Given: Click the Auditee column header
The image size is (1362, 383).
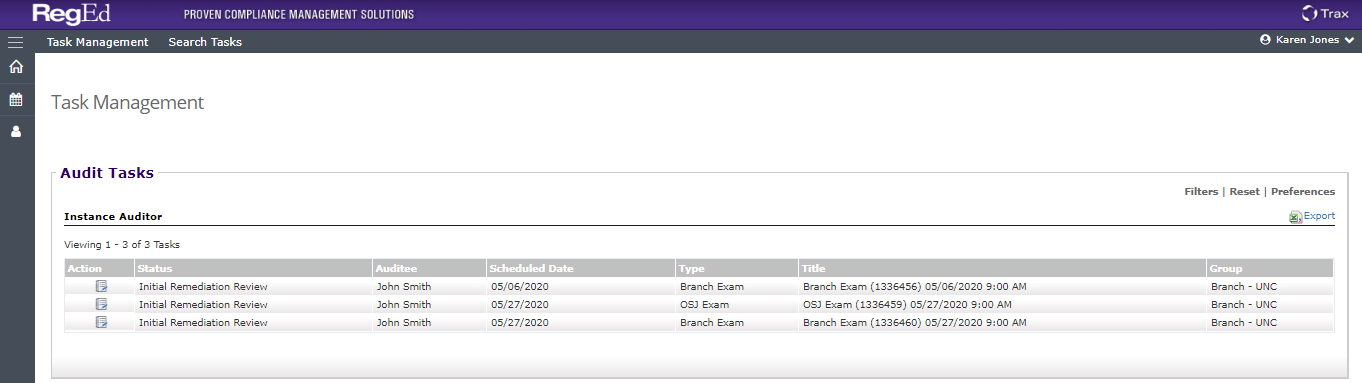Looking at the screenshot, I should [x=396, y=269].
